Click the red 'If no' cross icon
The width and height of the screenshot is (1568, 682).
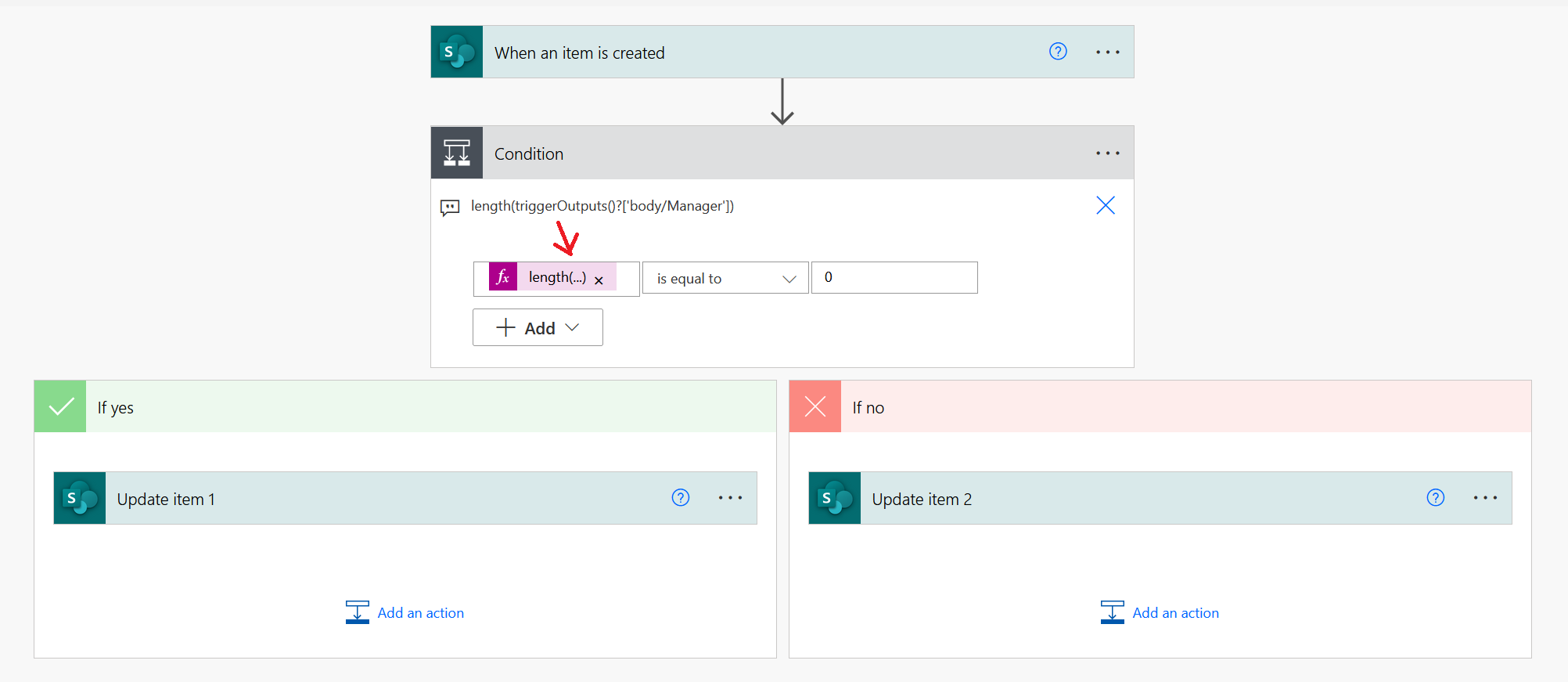pyautogui.click(x=815, y=406)
